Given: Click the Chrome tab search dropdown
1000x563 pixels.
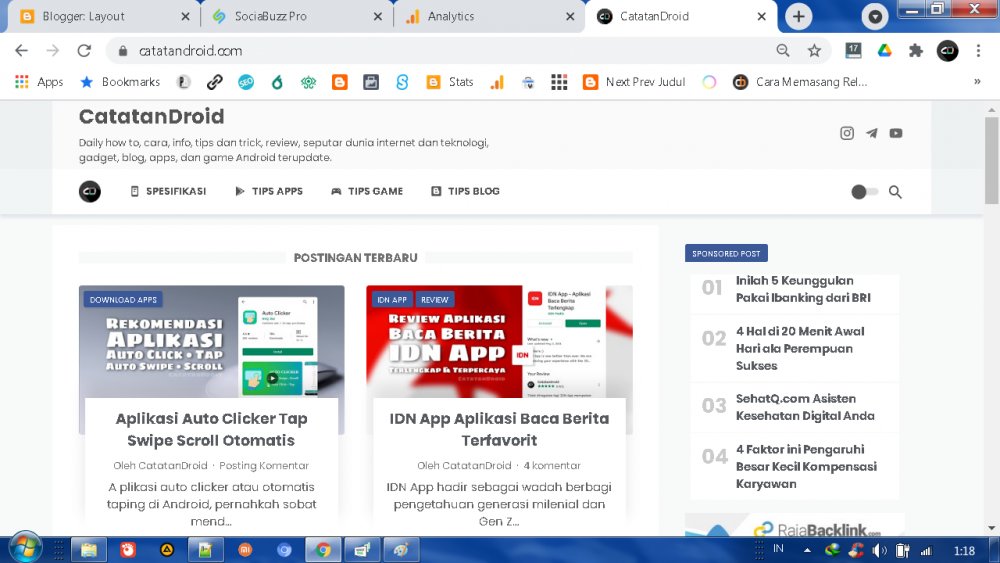Looking at the screenshot, I should [x=875, y=17].
